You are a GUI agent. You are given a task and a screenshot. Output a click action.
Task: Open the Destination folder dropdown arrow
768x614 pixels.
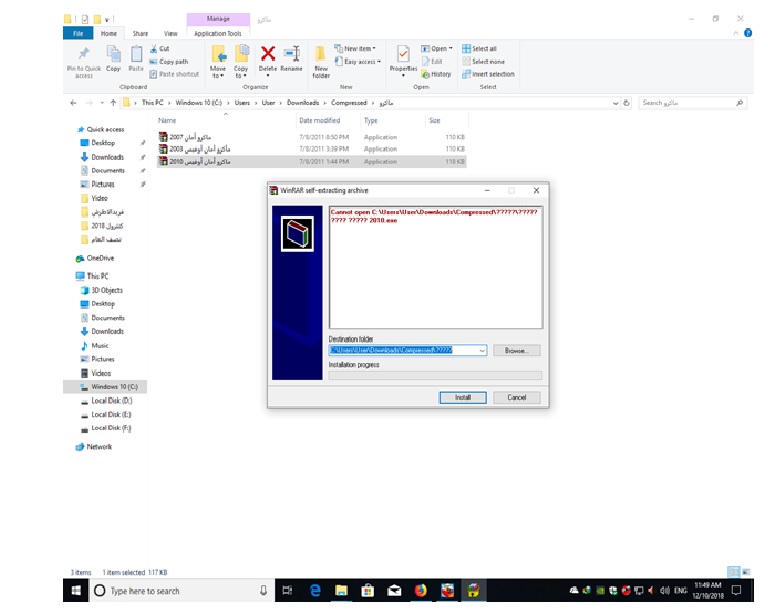[x=482, y=351]
